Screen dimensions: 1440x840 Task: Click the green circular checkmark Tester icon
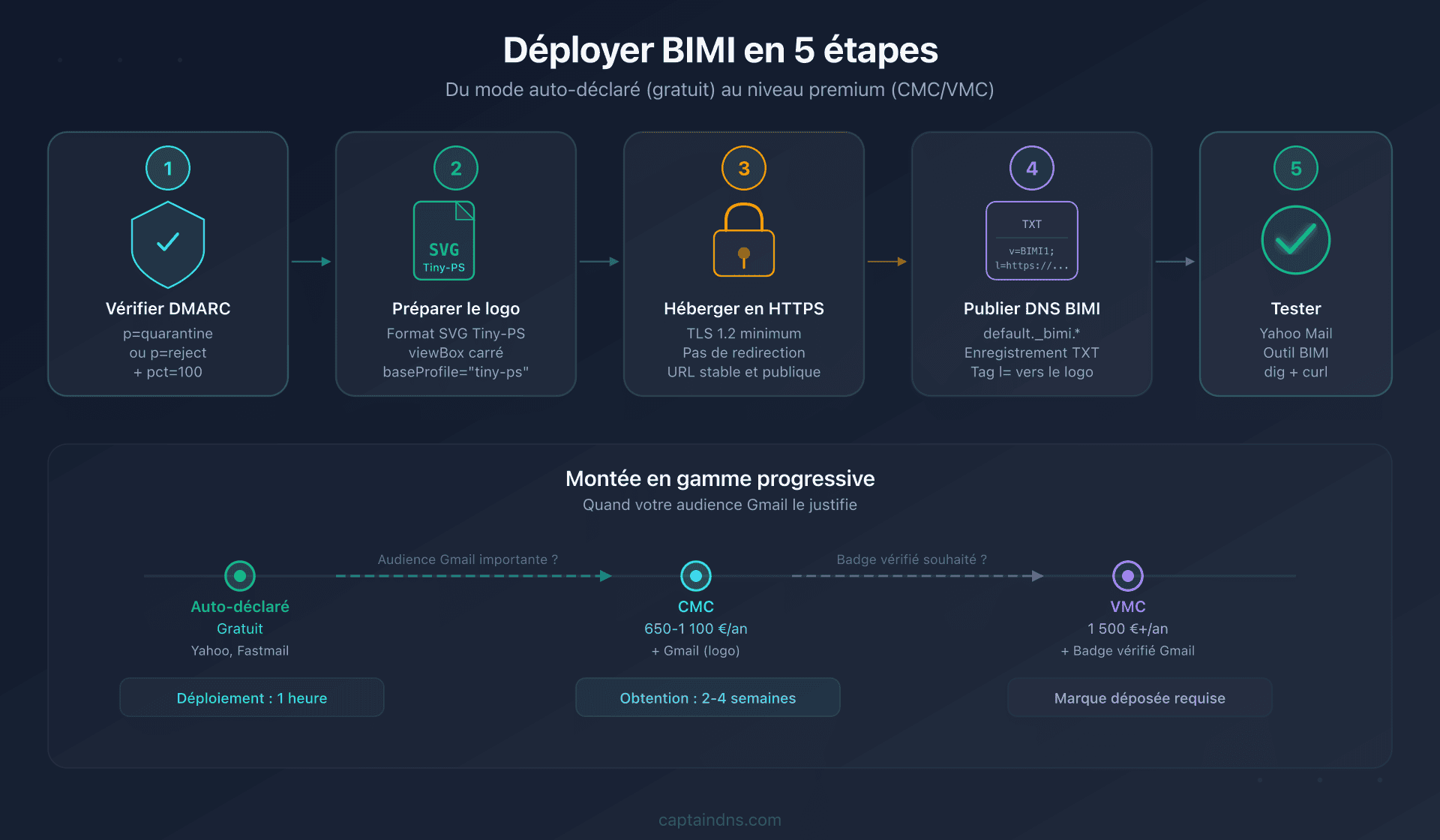pyautogui.click(x=1296, y=240)
